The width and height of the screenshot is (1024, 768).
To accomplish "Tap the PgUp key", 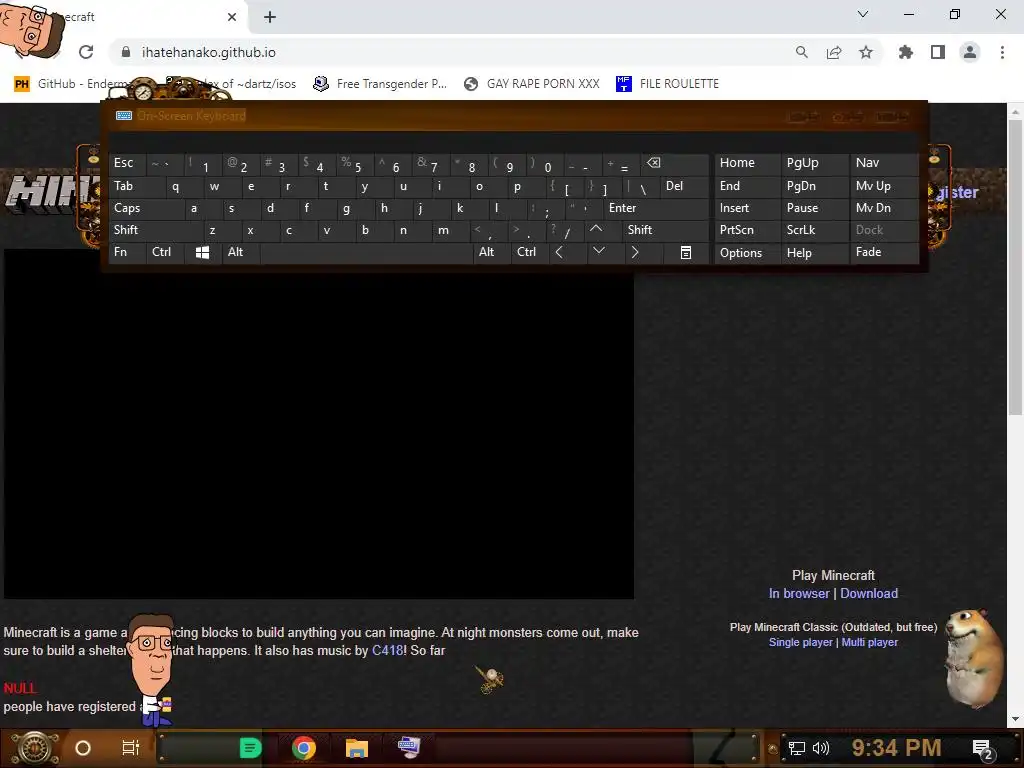I will 815,163.
